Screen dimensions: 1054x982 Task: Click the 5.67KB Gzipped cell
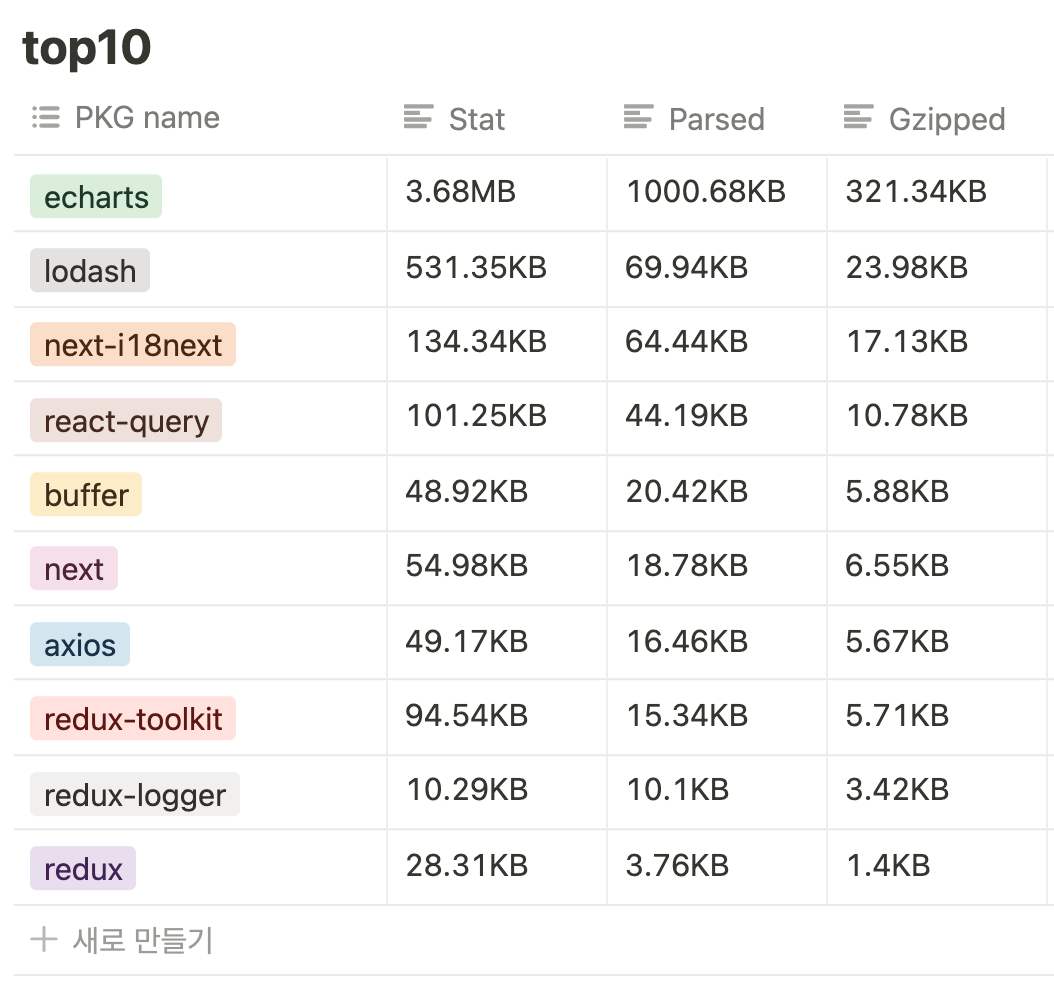click(937, 643)
